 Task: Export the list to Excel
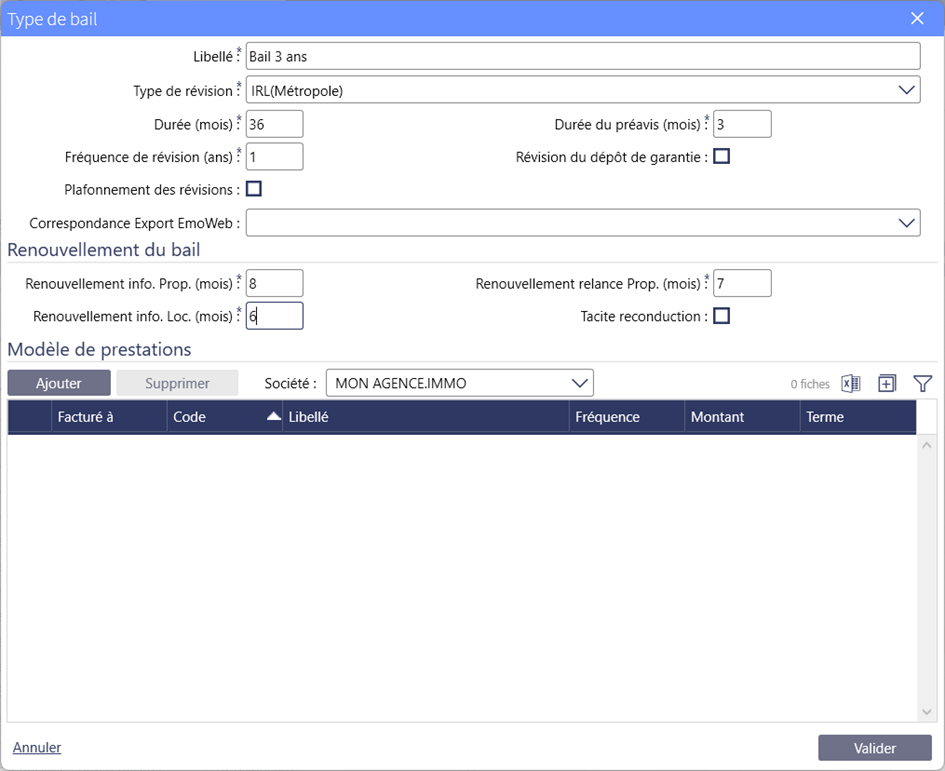[x=851, y=384]
